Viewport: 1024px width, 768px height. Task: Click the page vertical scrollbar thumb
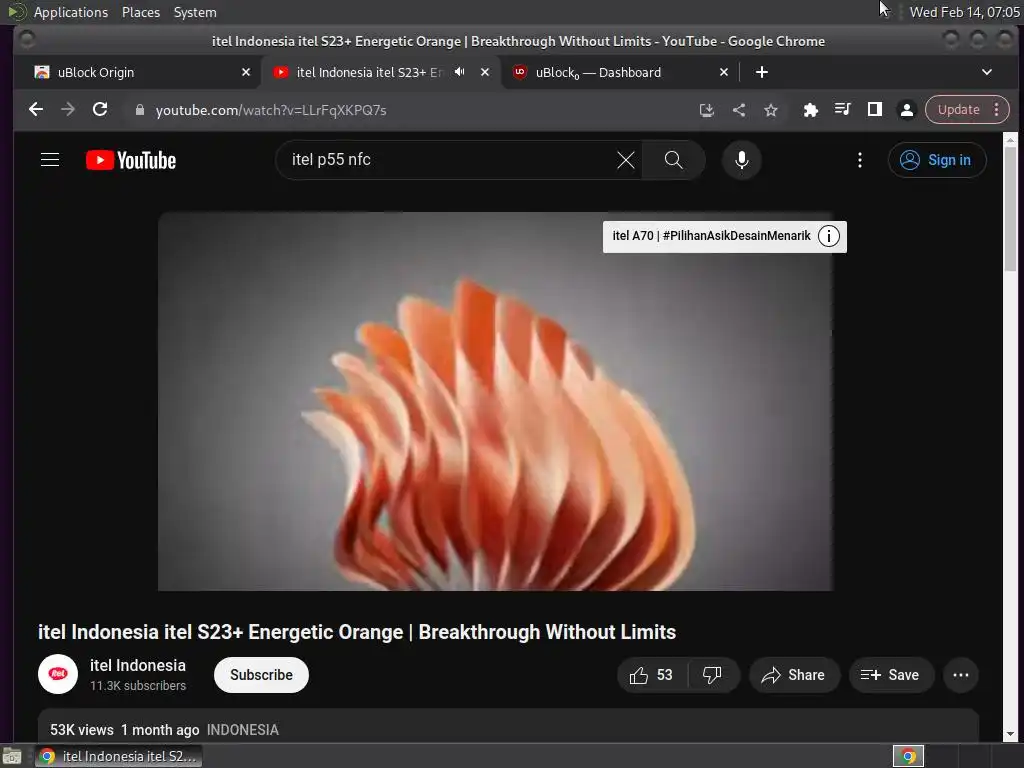click(x=1010, y=209)
